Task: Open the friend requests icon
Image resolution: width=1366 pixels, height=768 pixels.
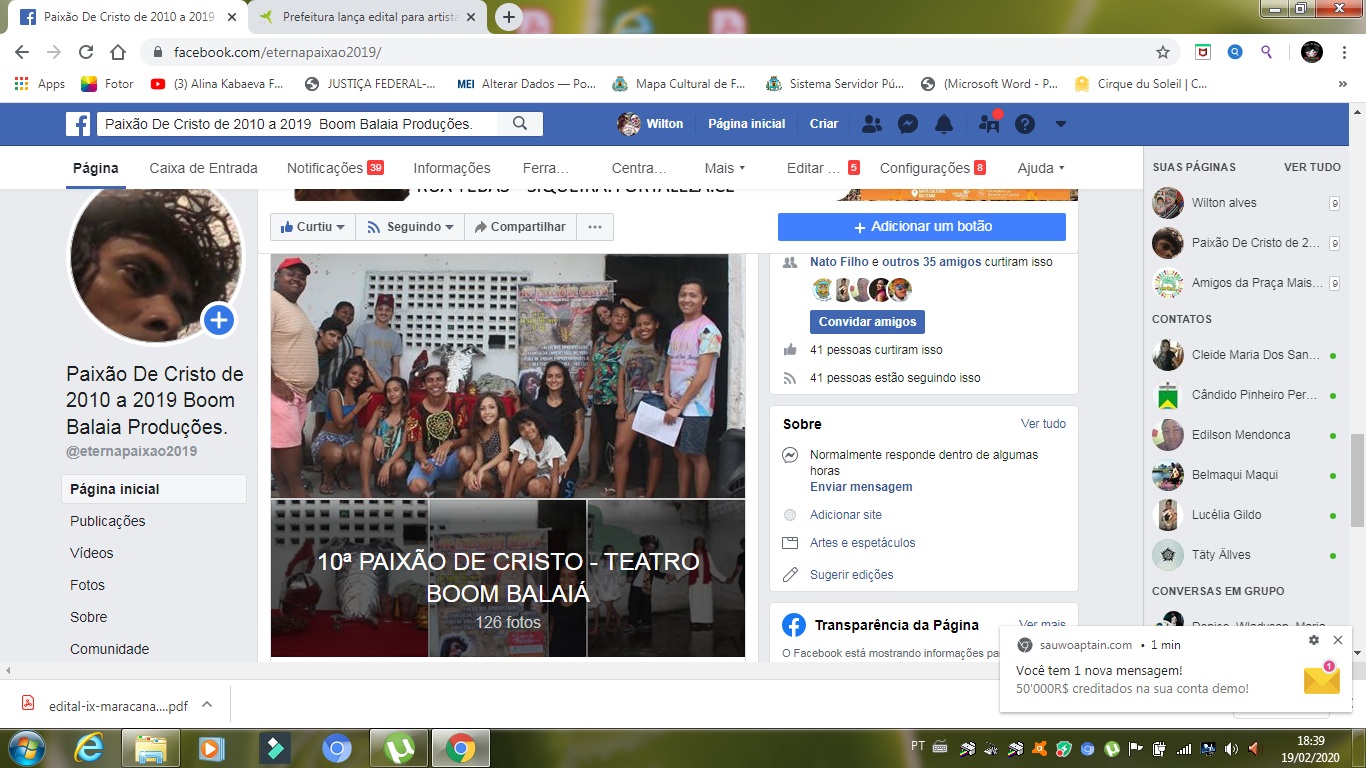Action: 872,124
